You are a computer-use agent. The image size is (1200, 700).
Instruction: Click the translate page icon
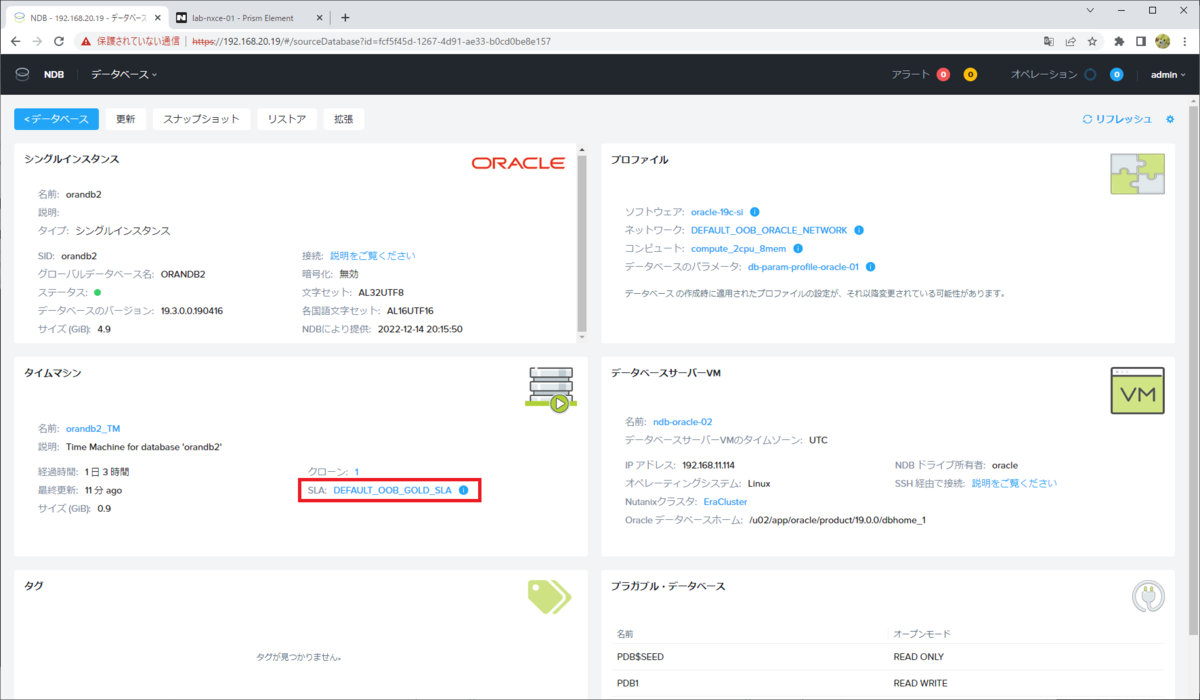pyautogui.click(x=1048, y=42)
